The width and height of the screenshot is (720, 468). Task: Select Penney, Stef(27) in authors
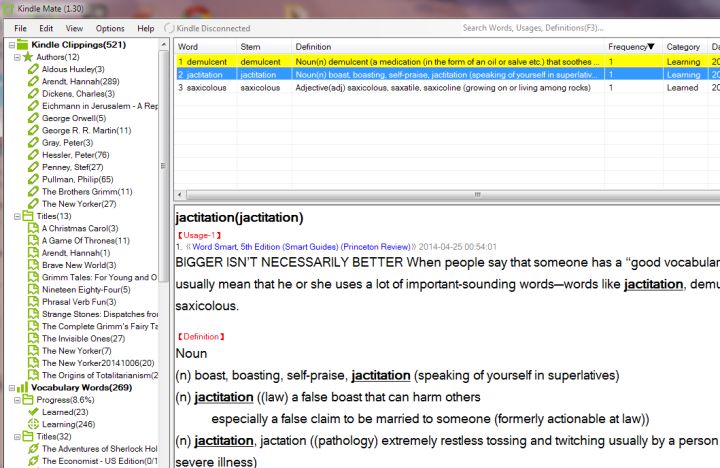(x=73, y=167)
